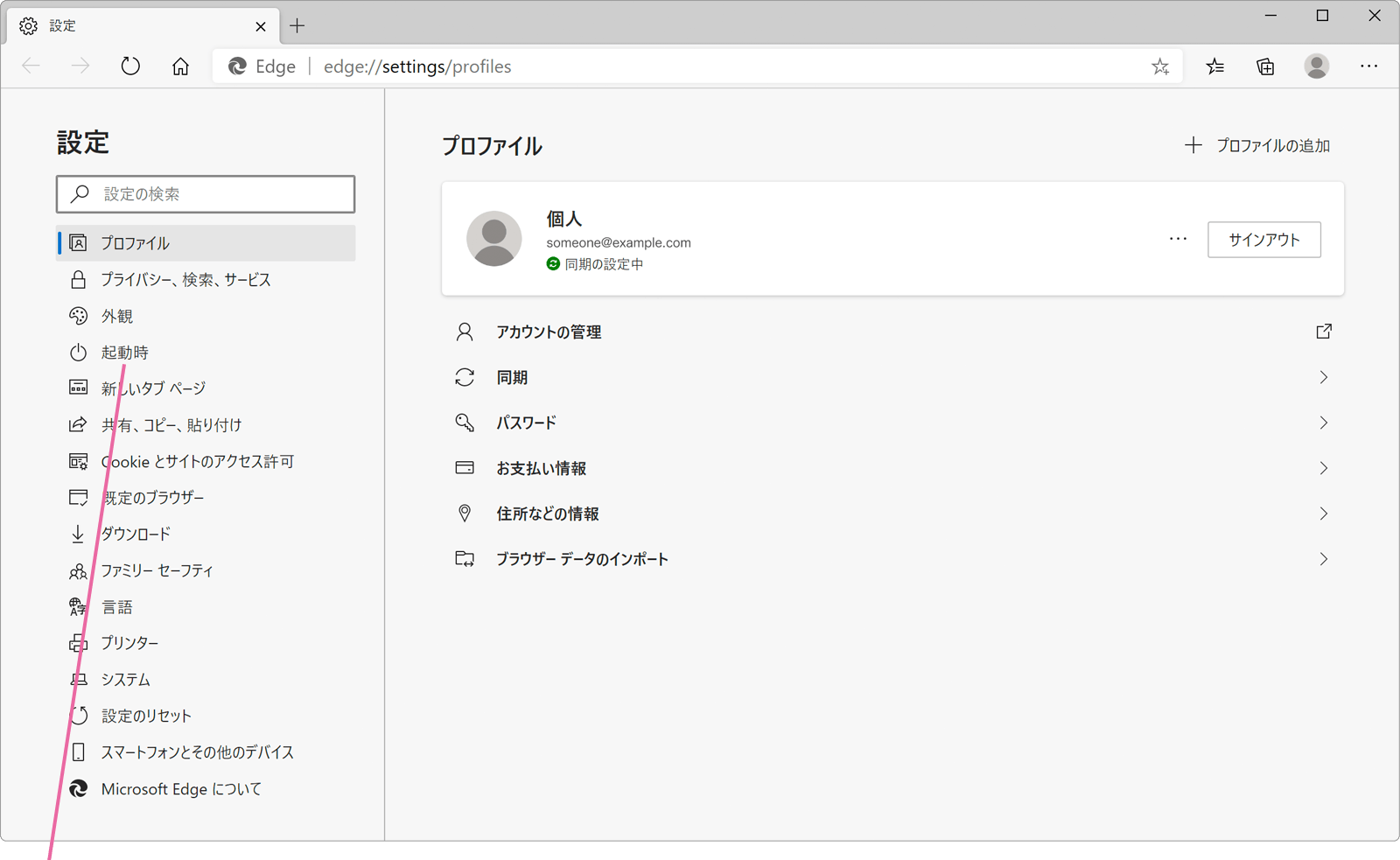Open プリンター settings section
The width and height of the screenshot is (1400, 860).
[x=206, y=643]
